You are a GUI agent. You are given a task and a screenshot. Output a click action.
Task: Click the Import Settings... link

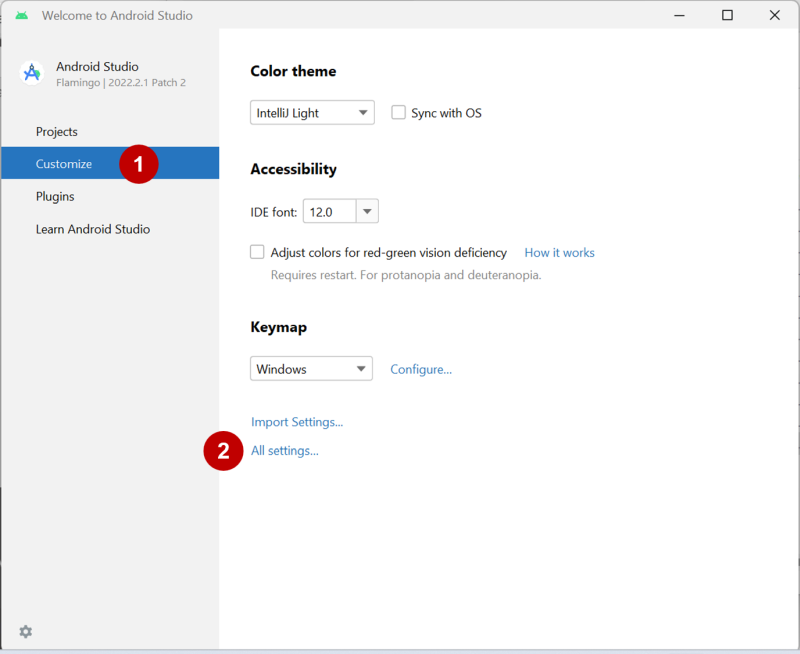pyautogui.click(x=297, y=422)
